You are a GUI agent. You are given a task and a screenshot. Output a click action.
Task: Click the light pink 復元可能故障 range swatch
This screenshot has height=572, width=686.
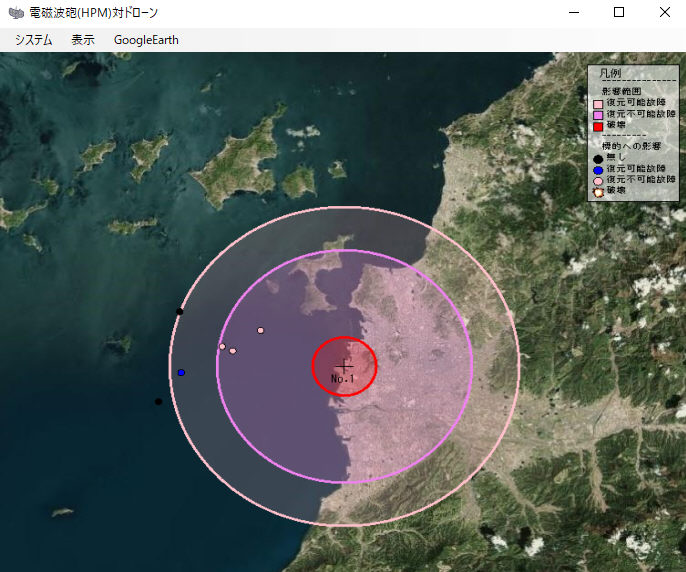click(598, 103)
